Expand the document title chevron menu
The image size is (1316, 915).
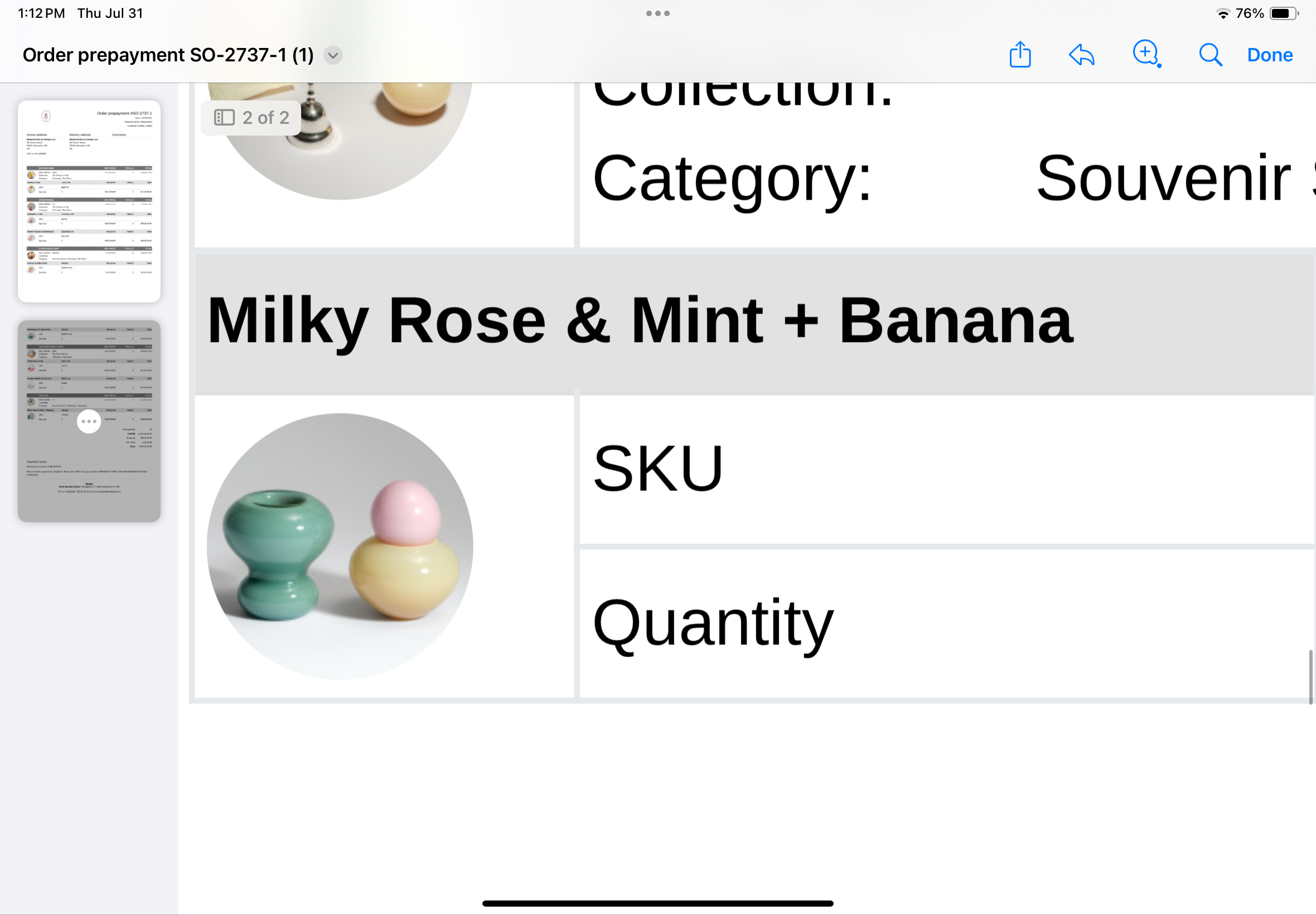point(333,55)
